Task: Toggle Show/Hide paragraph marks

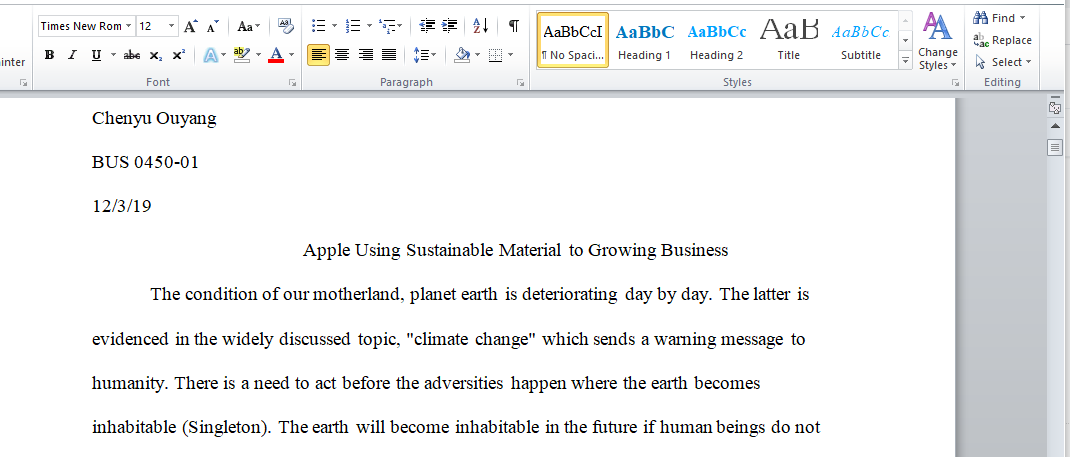Action: pyautogui.click(x=514, y=26)
